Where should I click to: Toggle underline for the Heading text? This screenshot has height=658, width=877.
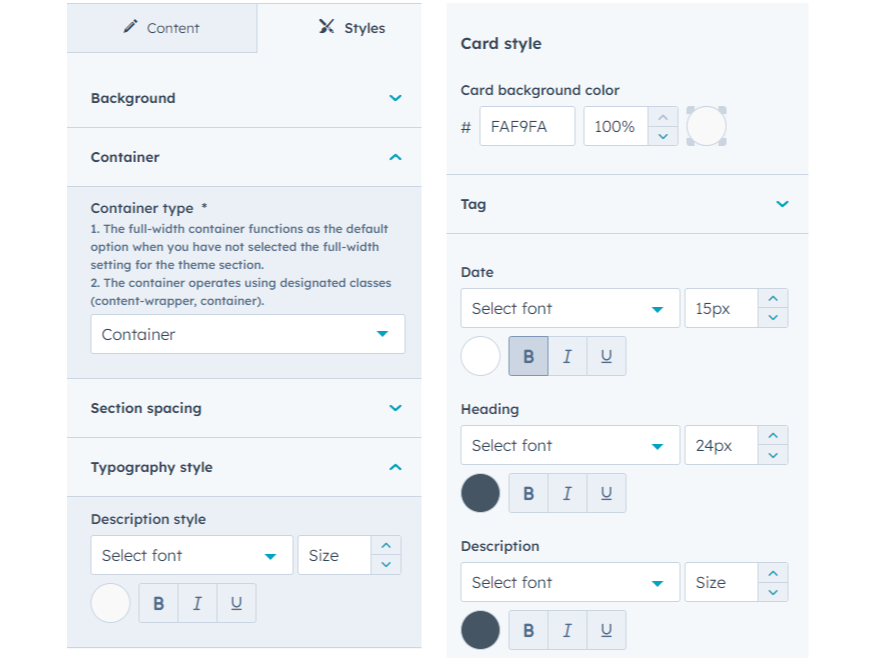[x=606, y=494]
